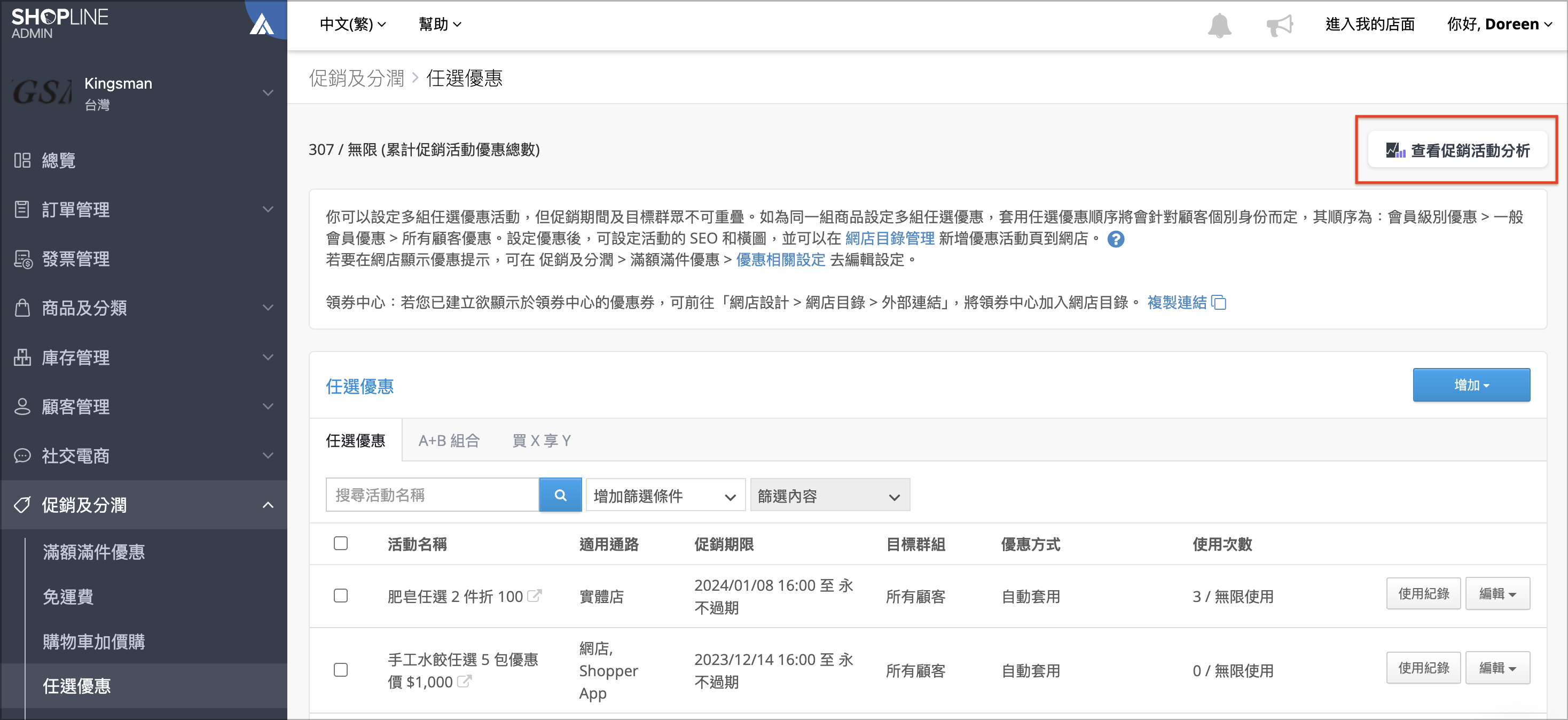1568x720 pixels.
Task: Expand the 商品及分類 submenu chevron
Action: point(268,307)
